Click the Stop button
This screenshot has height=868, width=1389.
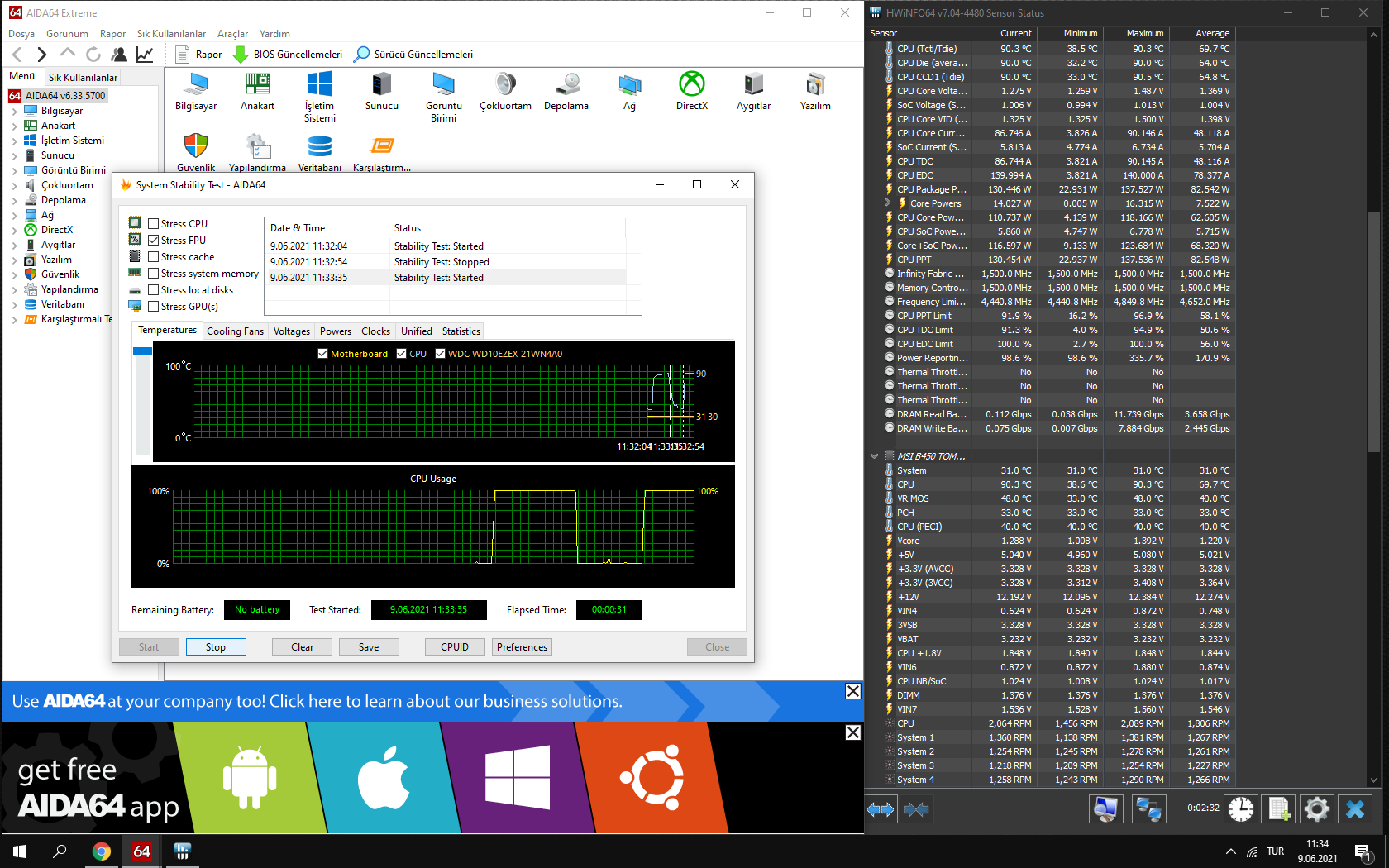tap(216, 647)
